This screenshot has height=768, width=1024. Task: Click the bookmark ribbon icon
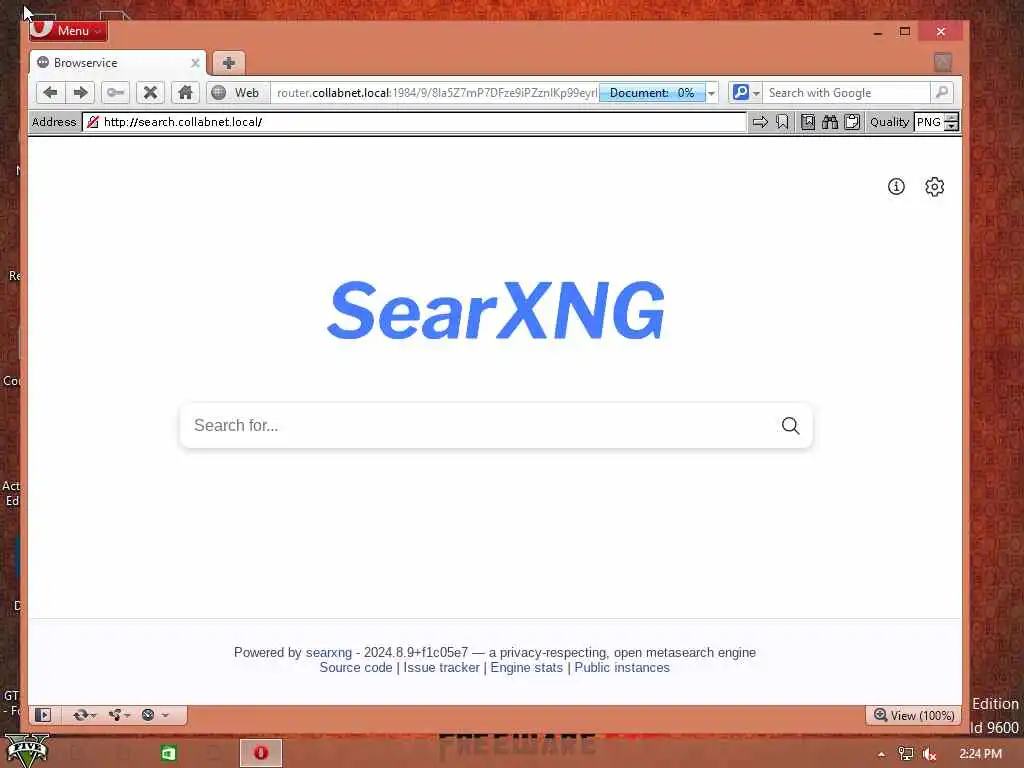[782, 122]
